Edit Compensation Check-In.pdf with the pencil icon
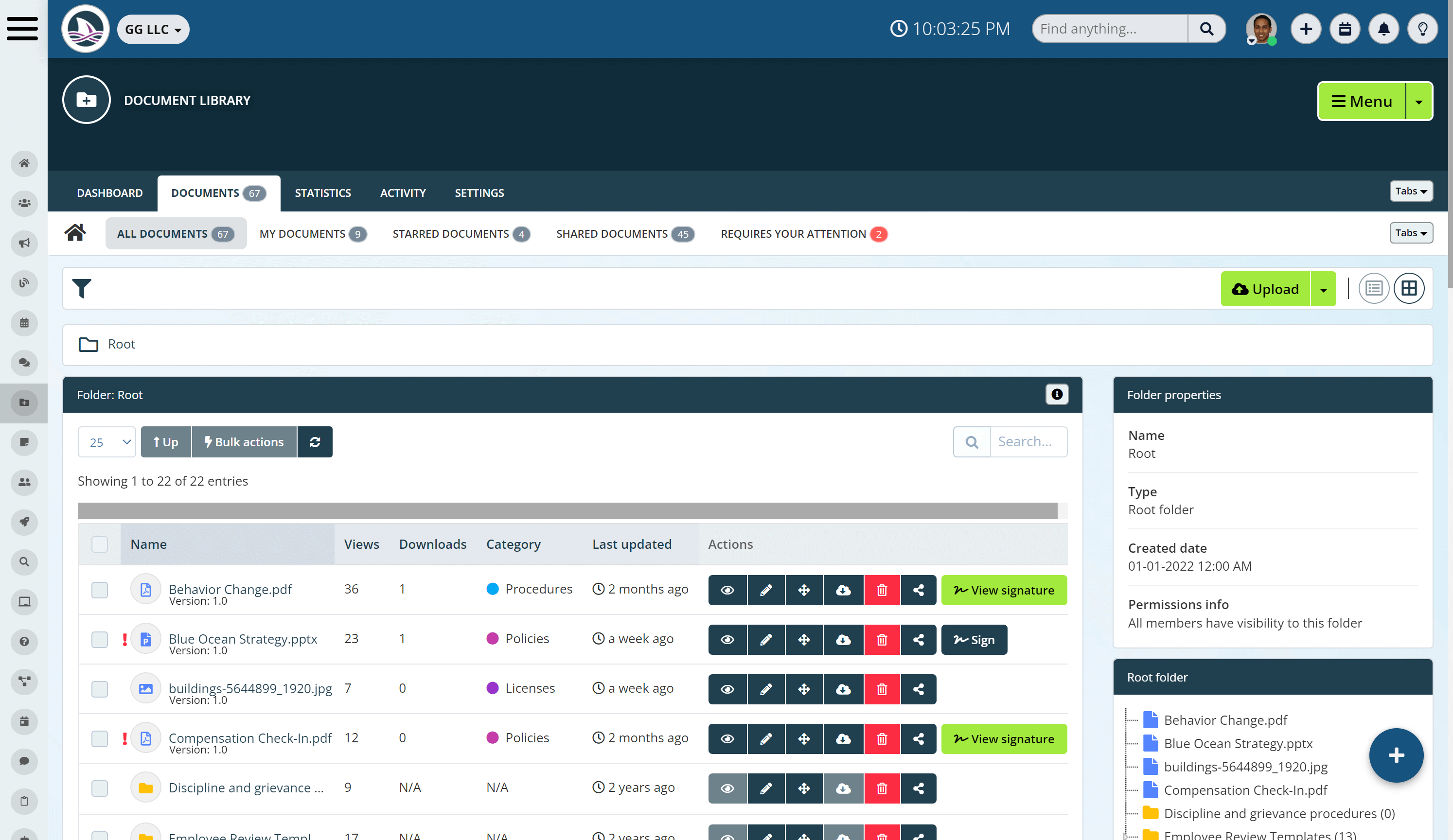 766,738
